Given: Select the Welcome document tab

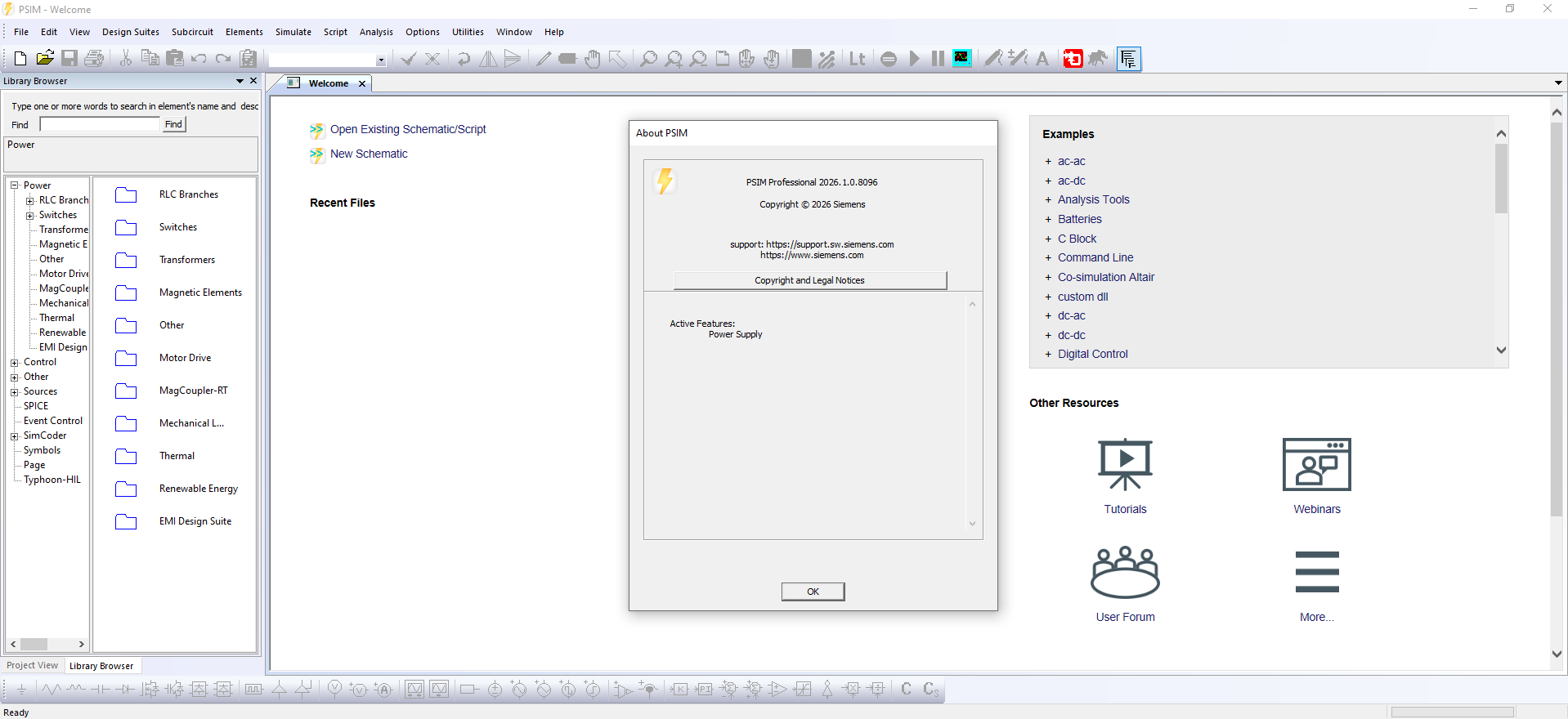Looking at the screenshot, I should tap(329, 83).
